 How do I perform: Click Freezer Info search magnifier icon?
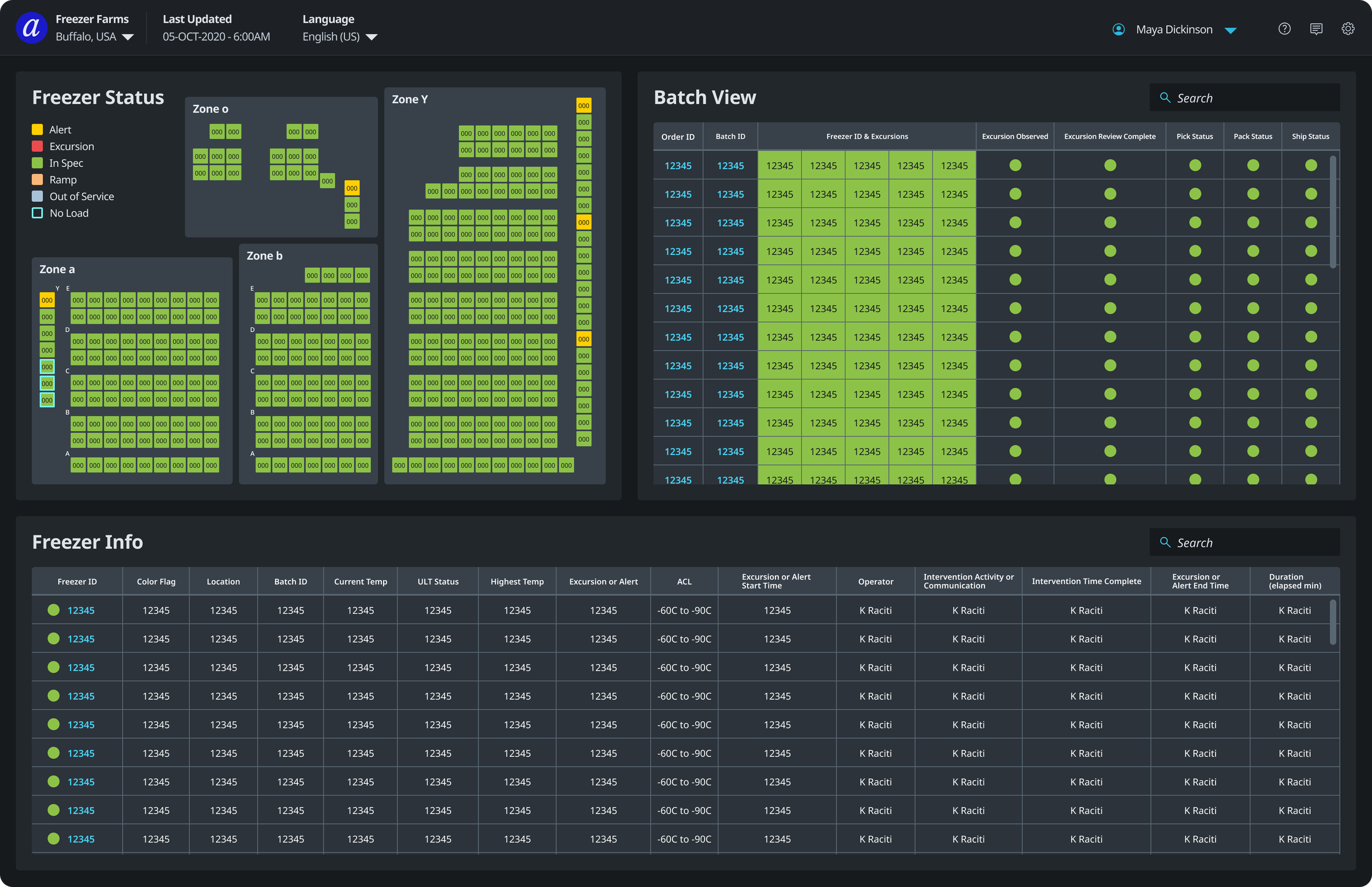tap(1165, 542)
